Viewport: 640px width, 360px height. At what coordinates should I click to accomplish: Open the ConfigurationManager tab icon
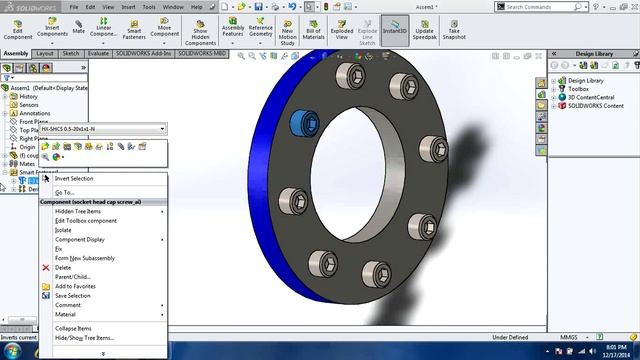pos(33,68)
